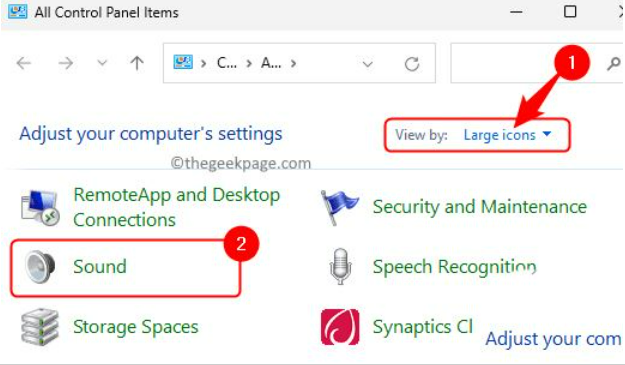Click the search magnifier icon
Image resolution: width=625 pixels, height=365 pixels.
(x=613, y=63)
